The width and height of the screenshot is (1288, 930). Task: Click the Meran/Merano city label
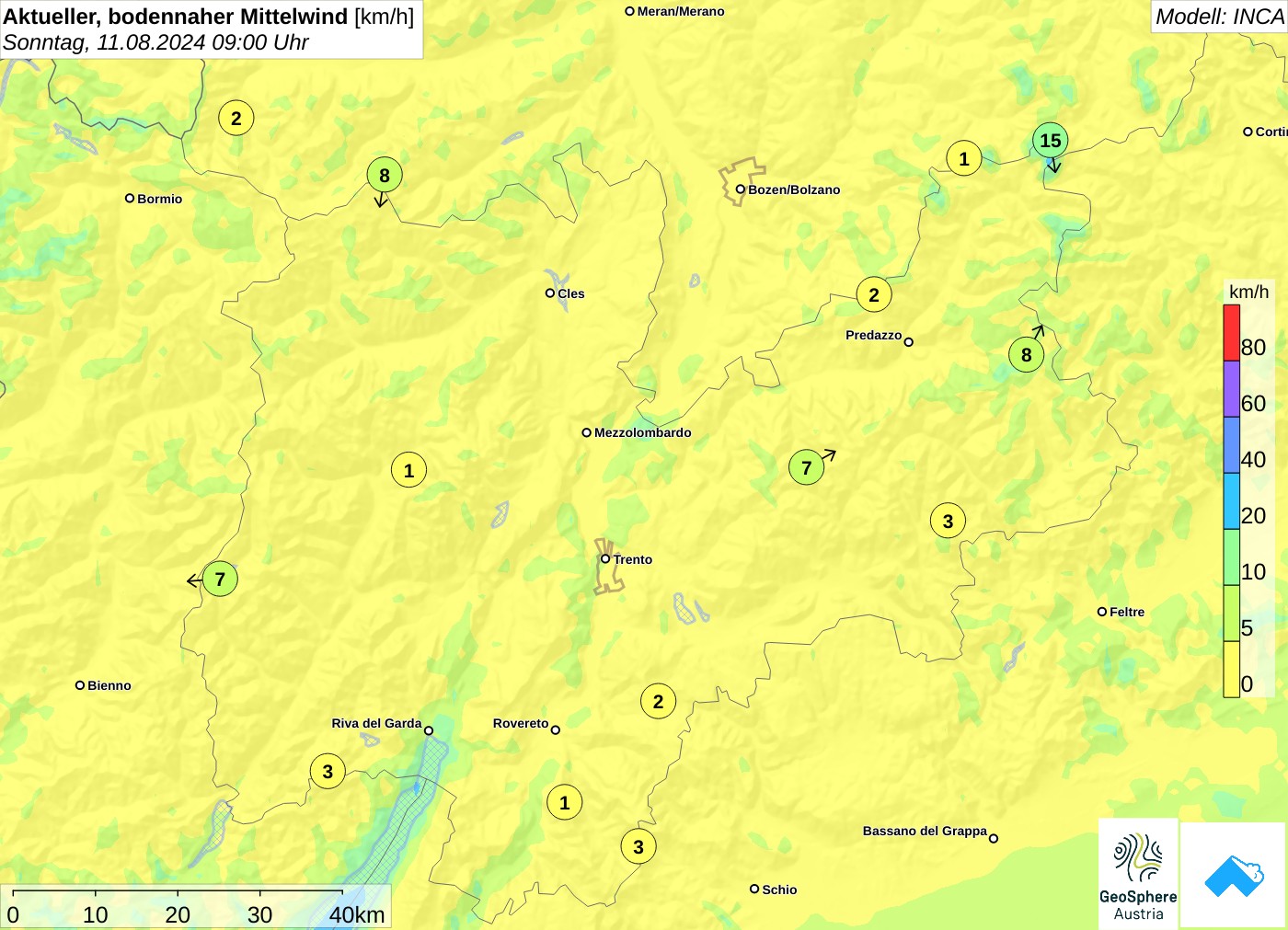point(681,11)
